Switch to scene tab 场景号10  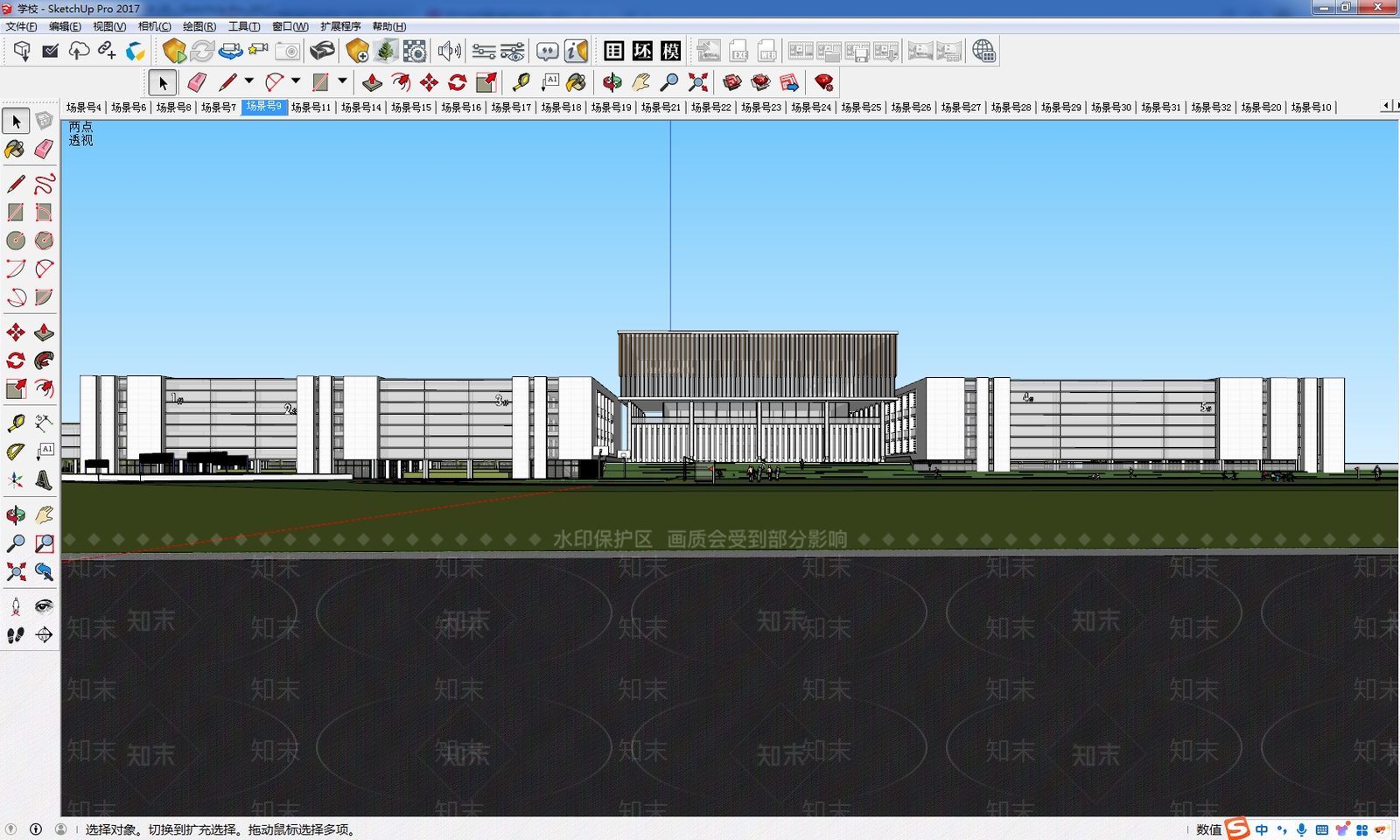click(x=1311, y=107)
